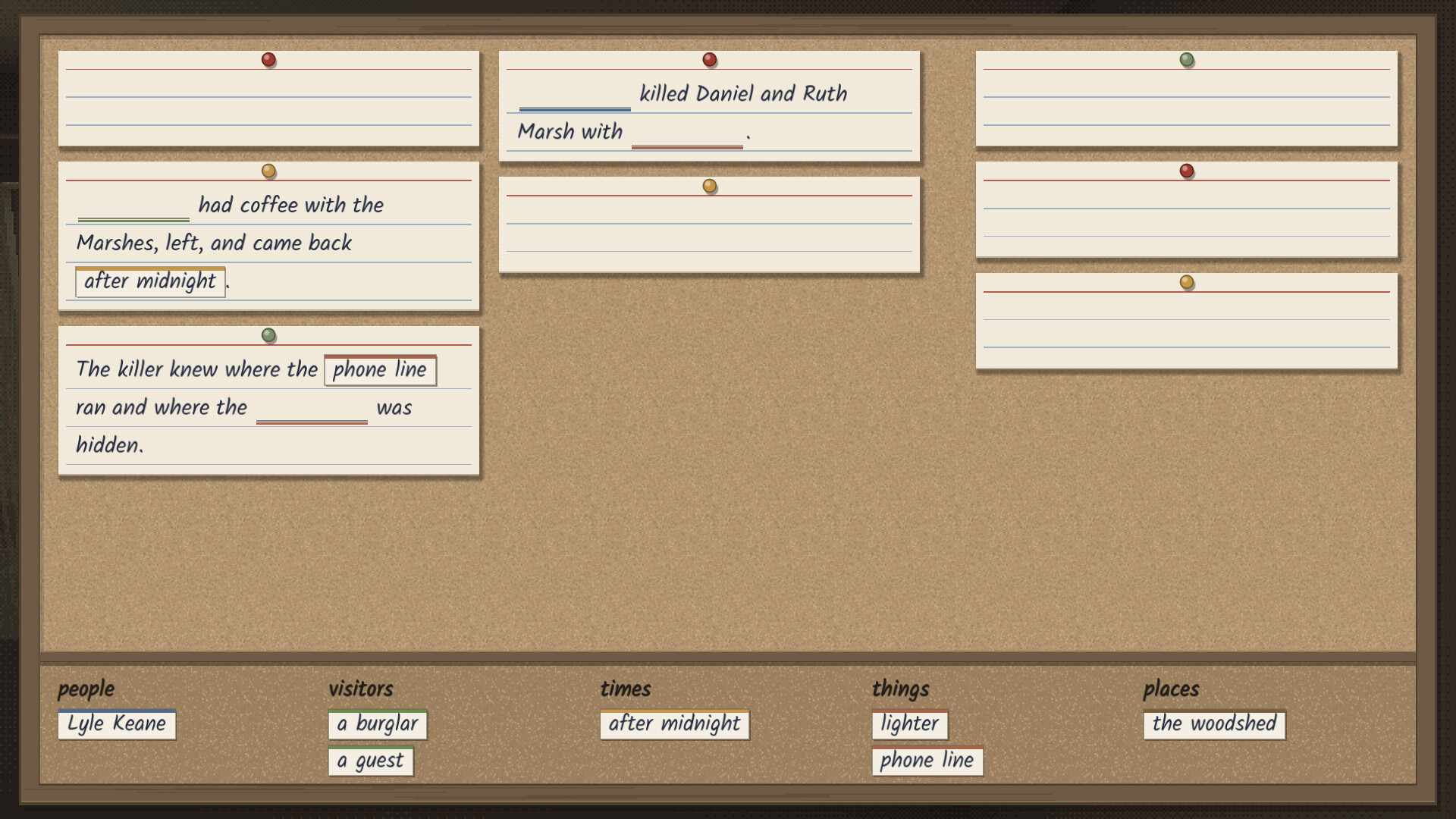
Task: Choose the 'lighter' thing chip
Action: (910, 723)
